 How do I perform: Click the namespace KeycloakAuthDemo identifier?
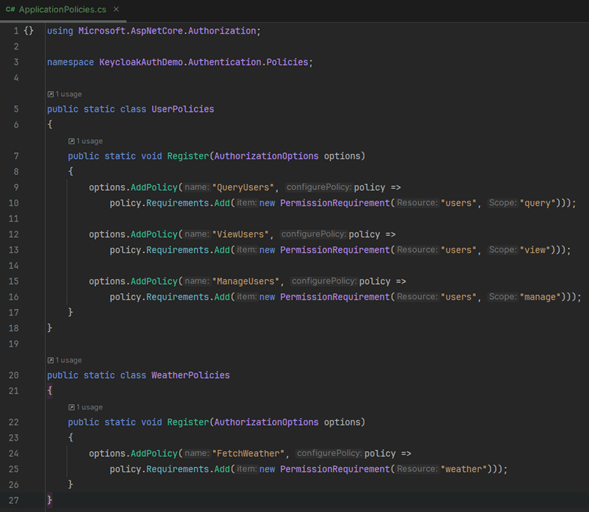[141, 62]
